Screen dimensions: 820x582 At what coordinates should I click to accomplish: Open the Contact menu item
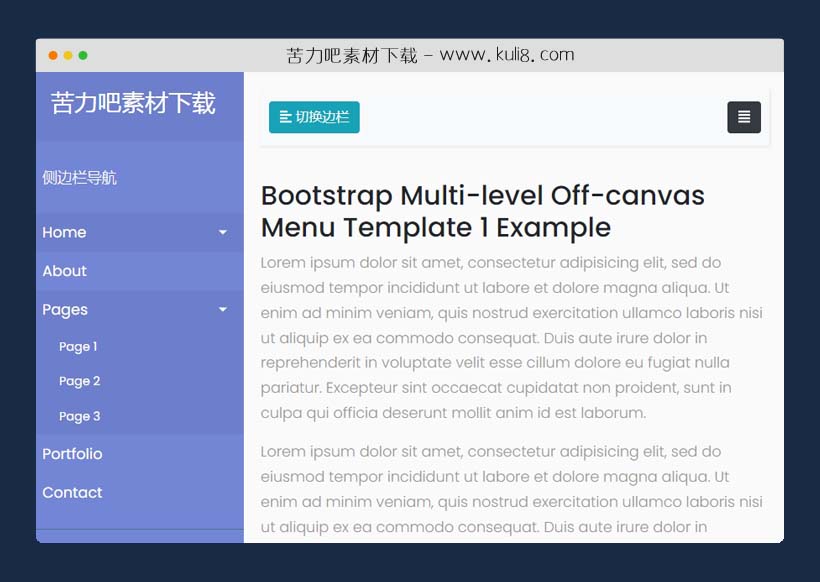pos(72,493)
